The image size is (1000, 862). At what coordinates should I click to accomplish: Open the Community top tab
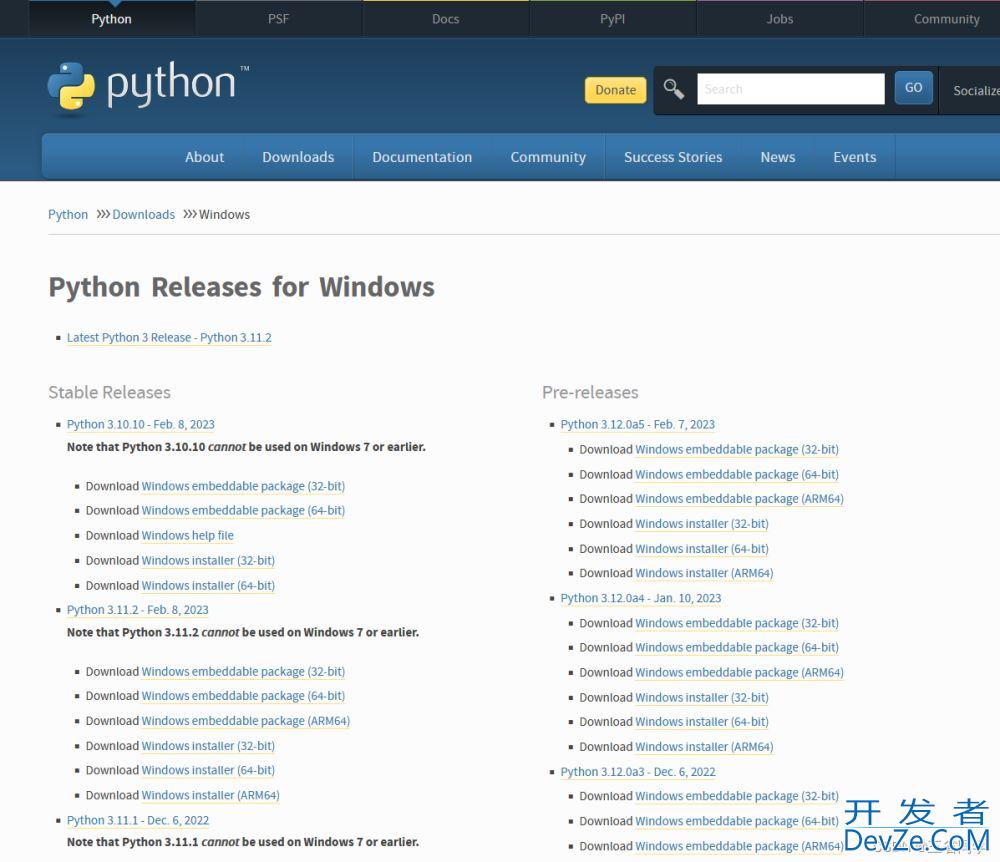click(946, 19)
